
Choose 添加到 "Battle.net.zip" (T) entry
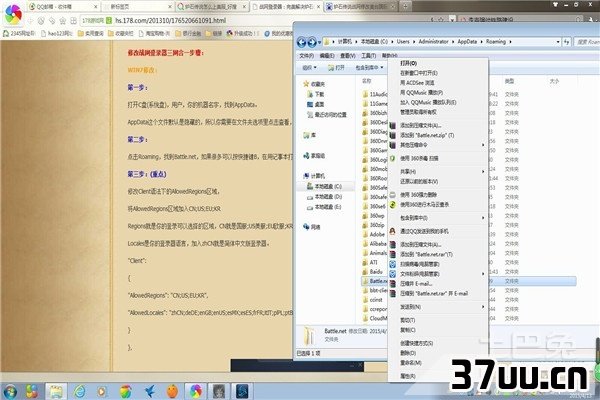[427, 135]
